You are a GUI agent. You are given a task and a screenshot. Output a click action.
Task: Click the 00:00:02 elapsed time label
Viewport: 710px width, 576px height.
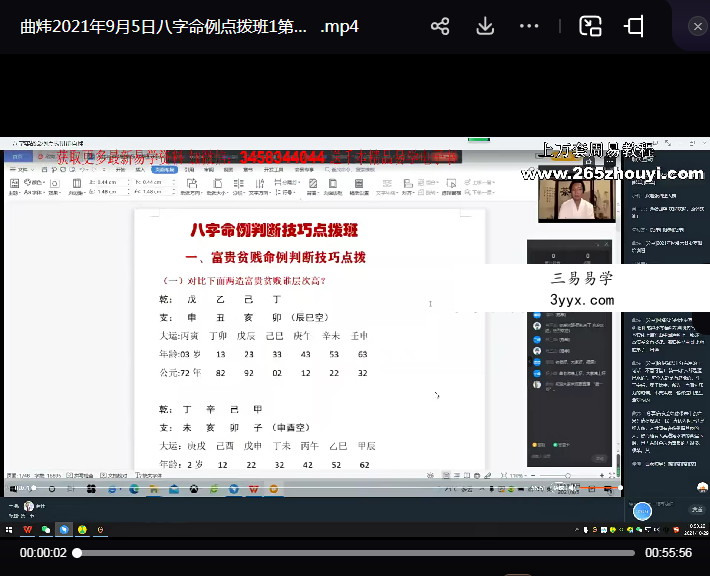(x=43, y=553)
